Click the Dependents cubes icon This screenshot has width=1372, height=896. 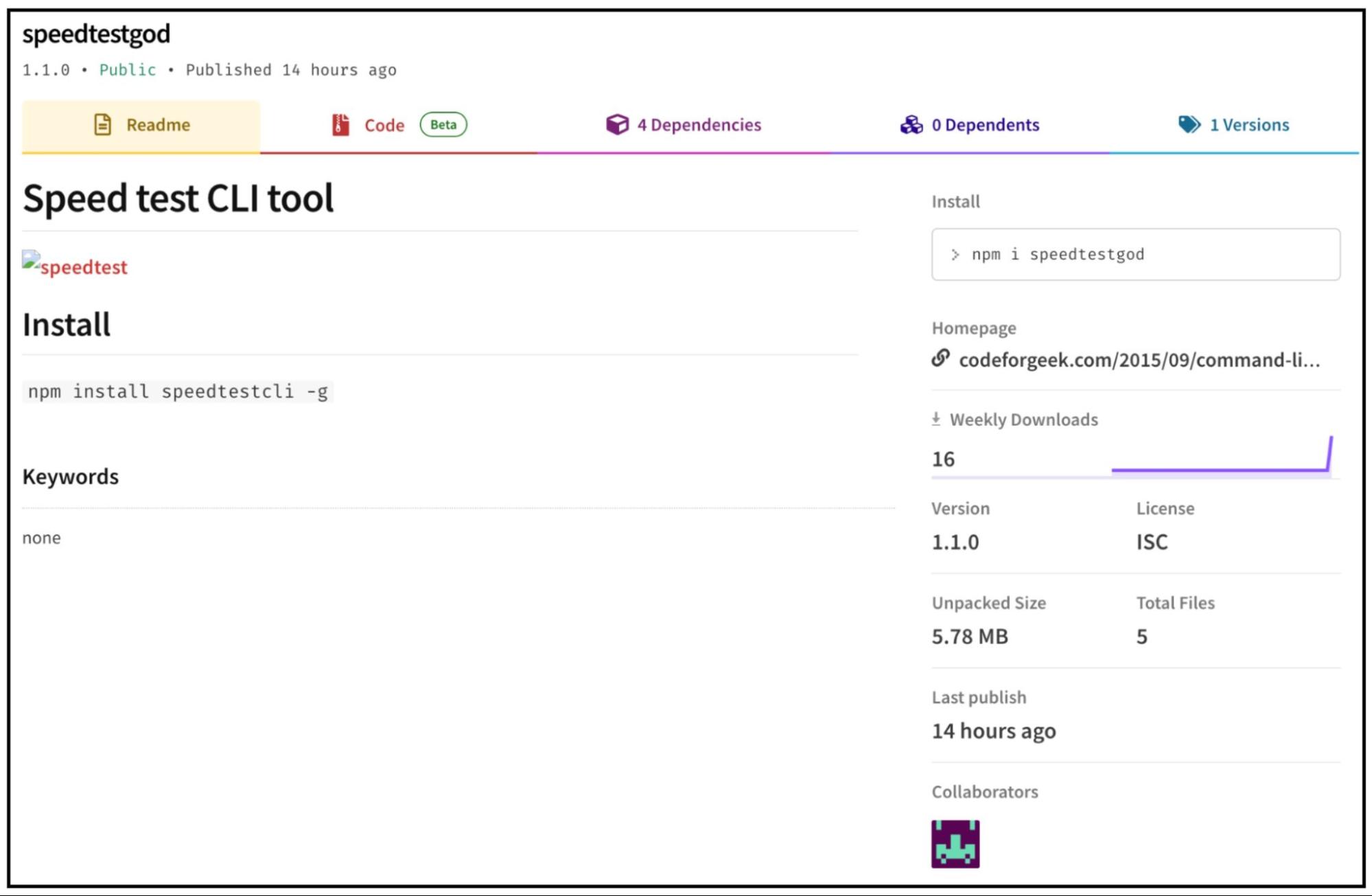point(911,124)
